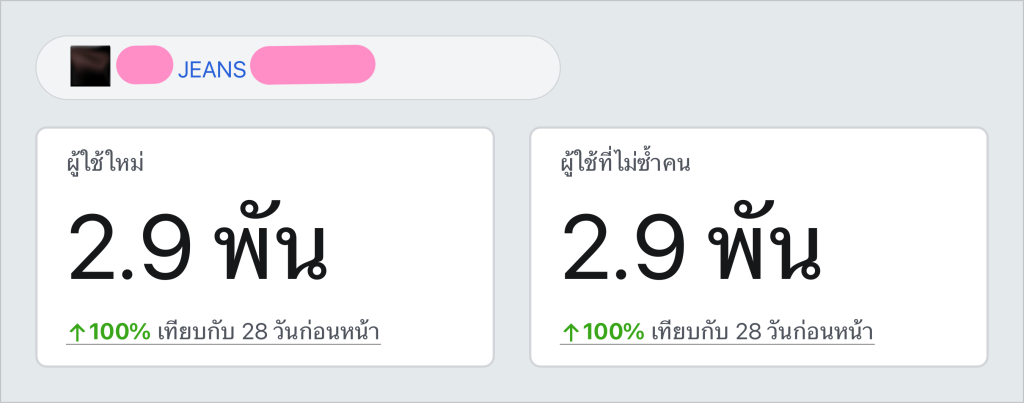Click the 2.9 figure in ผู้ใช้ที่ไม่ซ้ำคน card
This screenshot has width=1024, height=403.
click(624, 248)
